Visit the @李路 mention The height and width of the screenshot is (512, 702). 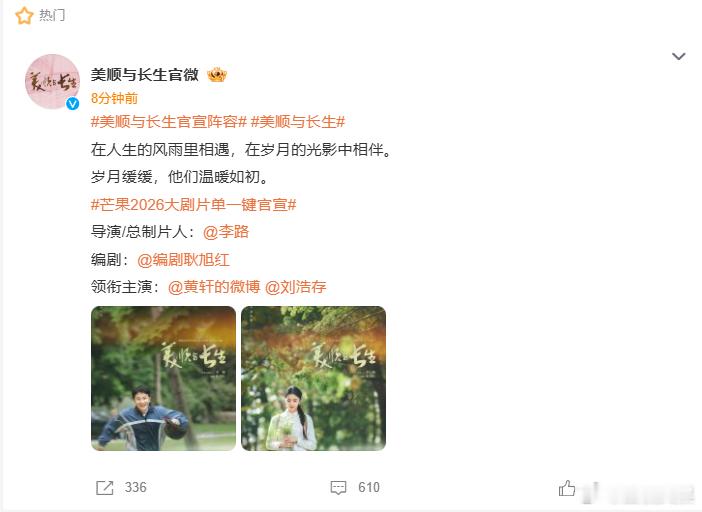226,232
